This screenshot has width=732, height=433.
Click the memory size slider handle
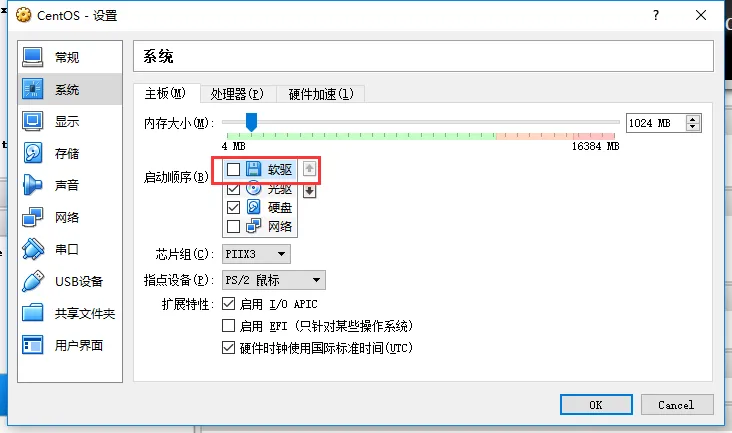pos(251,122)
